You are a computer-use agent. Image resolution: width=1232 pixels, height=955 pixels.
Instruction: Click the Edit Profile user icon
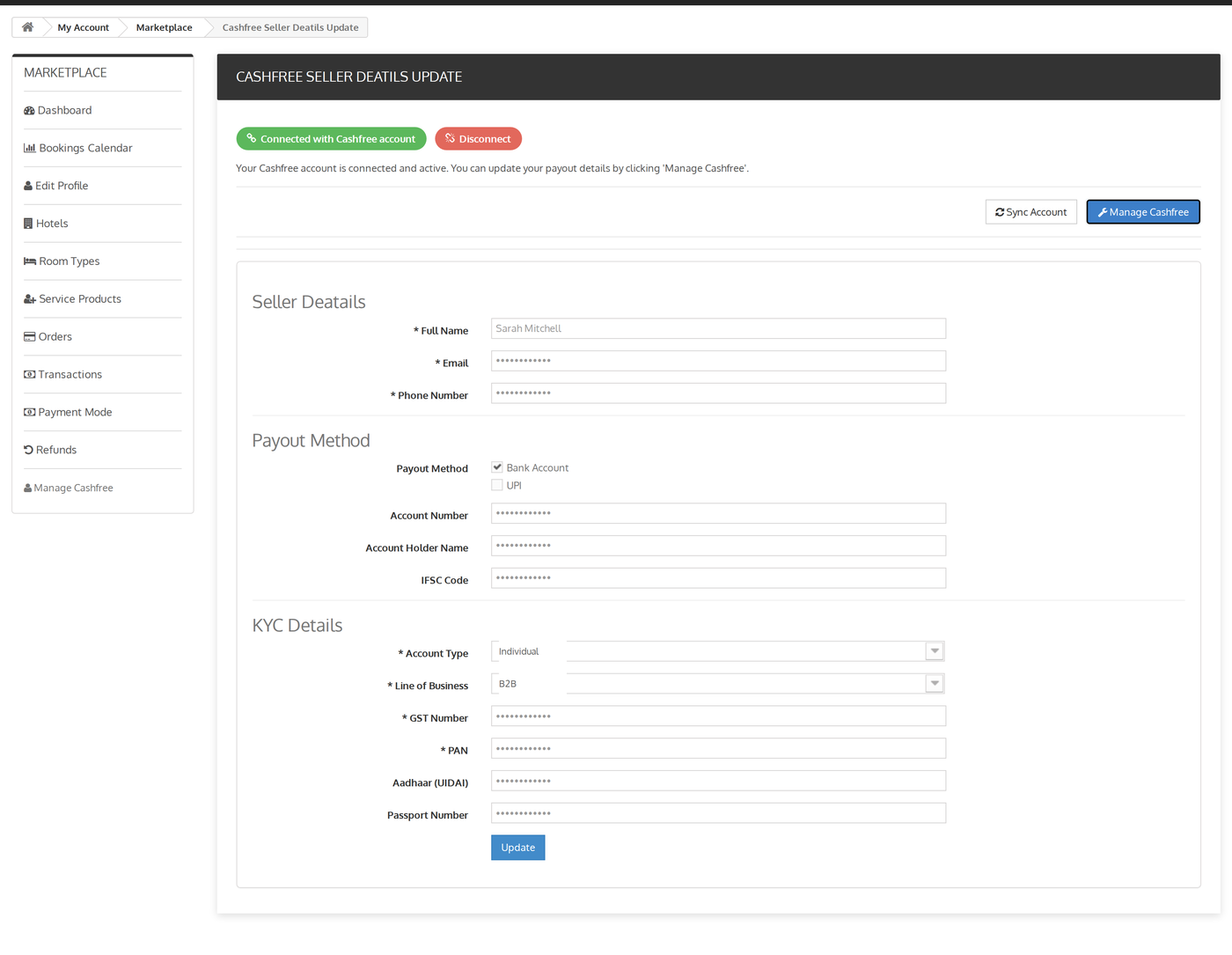[x=28, y=186]
